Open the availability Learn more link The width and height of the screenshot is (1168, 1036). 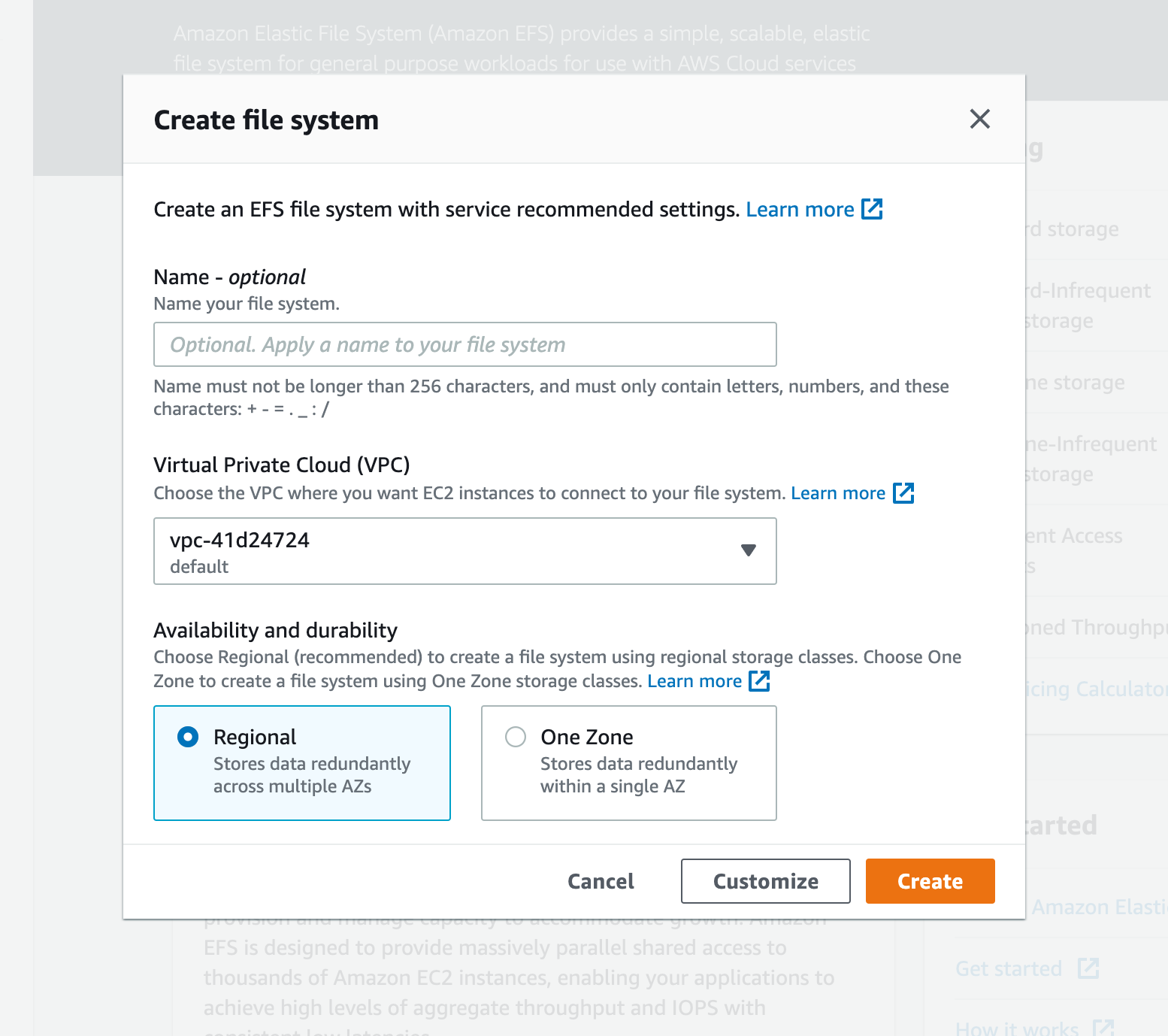coord(694,680)
